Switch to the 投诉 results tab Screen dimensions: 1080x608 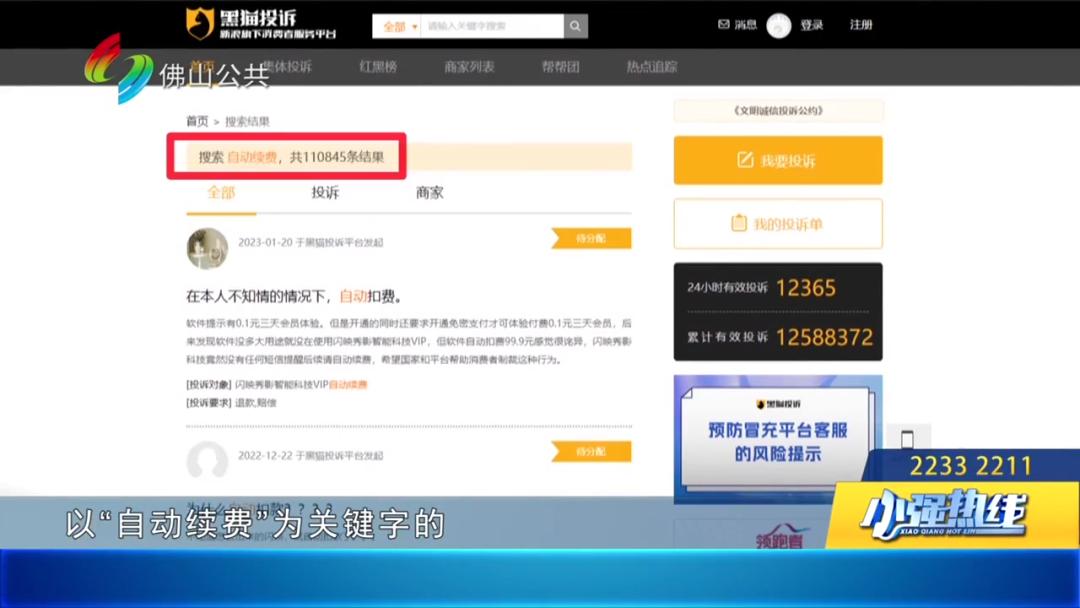click(325, 193)
